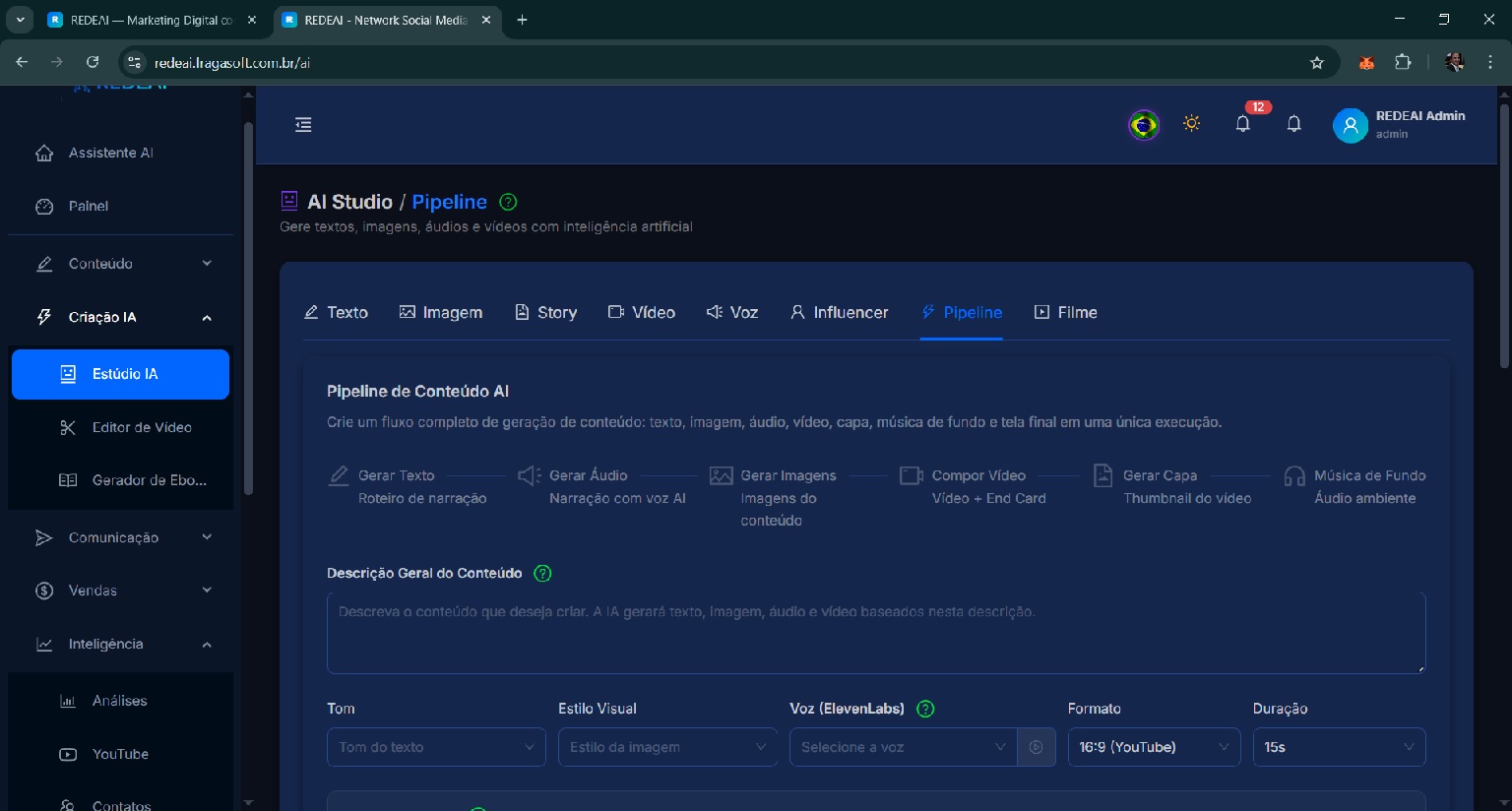Switch to the Vídeo tab
This screenshot has height=811, width=1512.
tap(642, 312)
